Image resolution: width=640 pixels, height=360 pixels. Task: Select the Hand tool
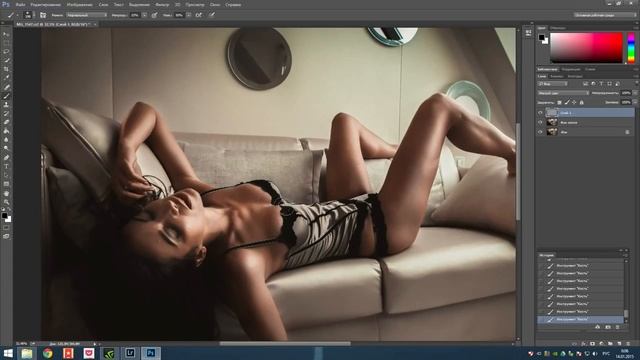[x=6, y=193]
